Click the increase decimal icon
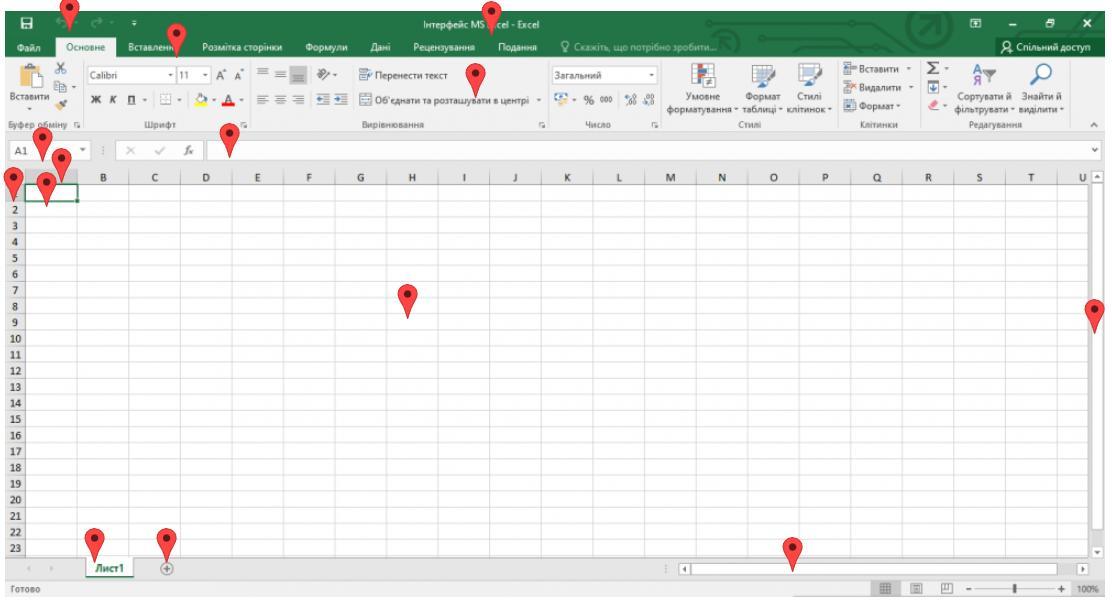This screenshot has width=1112, height=601. 630,100
